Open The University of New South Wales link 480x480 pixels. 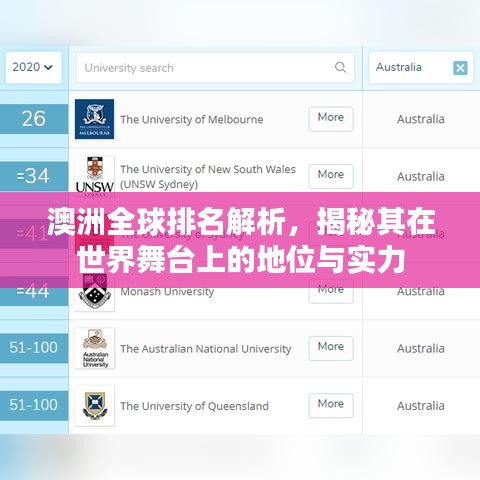pyautogui.click(x=208, y=176)
